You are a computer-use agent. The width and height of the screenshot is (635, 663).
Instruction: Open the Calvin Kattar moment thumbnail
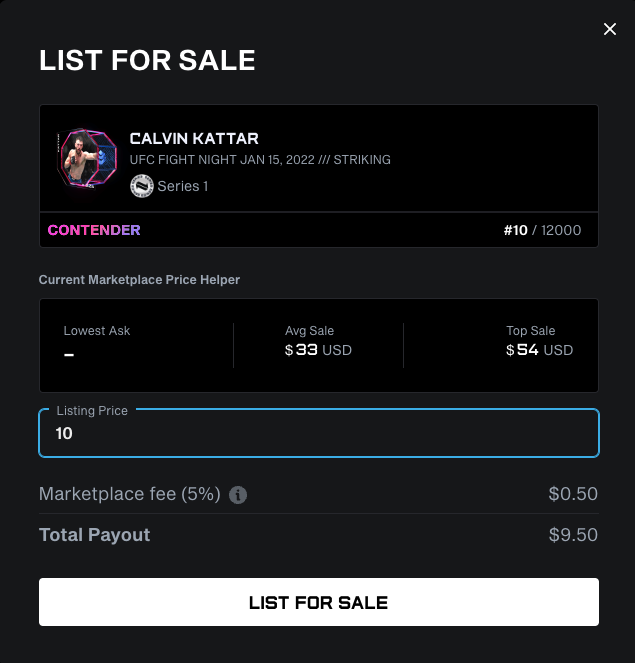pos(87,159)
